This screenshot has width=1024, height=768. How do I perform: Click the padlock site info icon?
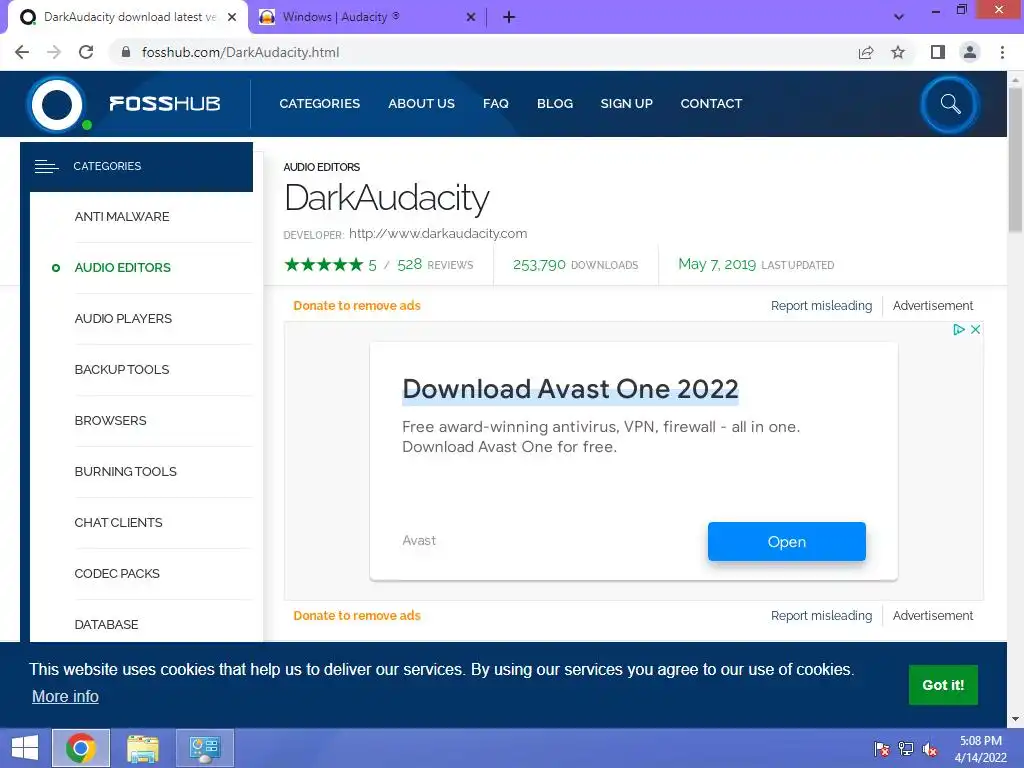(x=126, y=52)
